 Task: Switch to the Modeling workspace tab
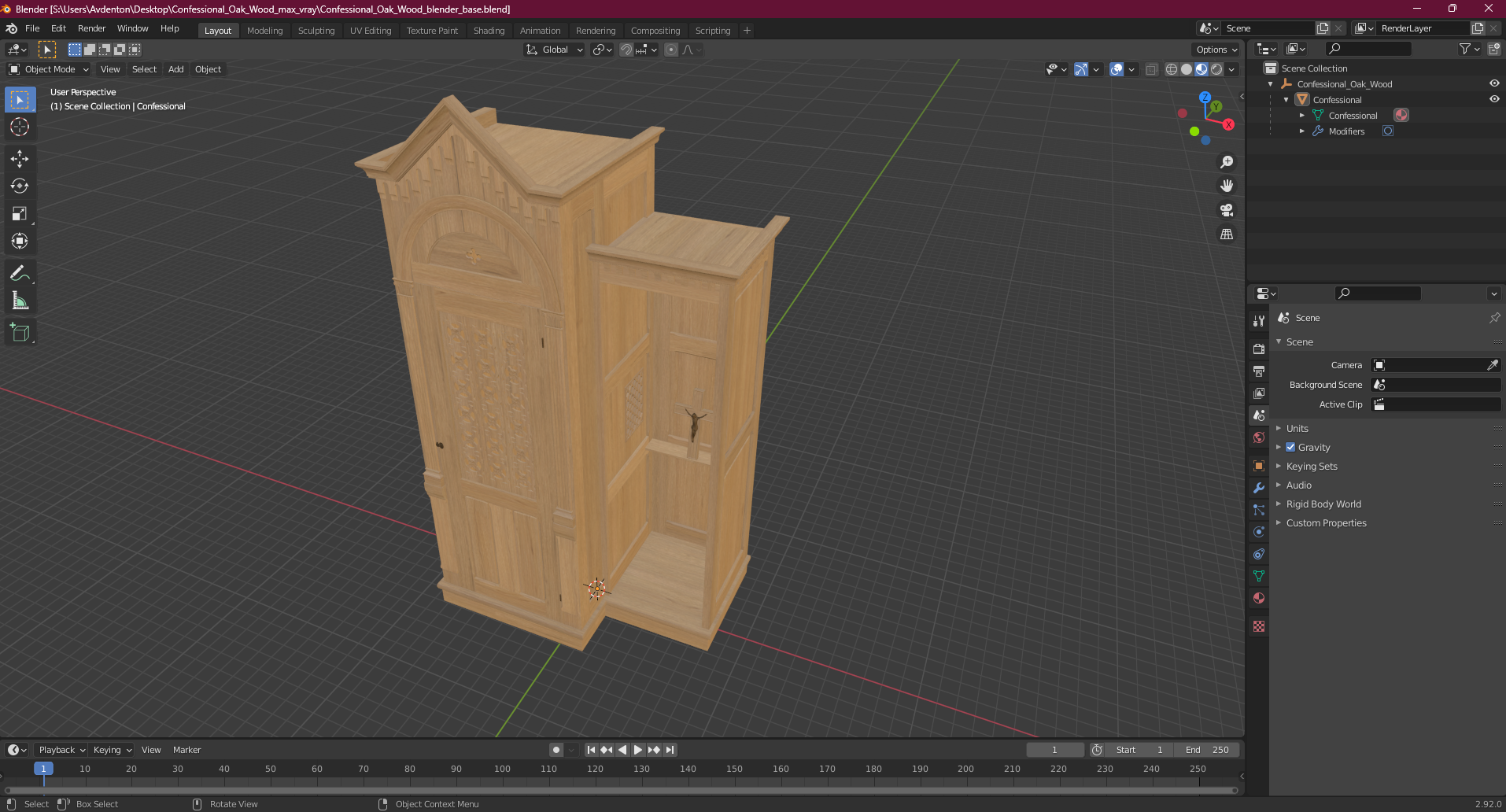(264, 31)
